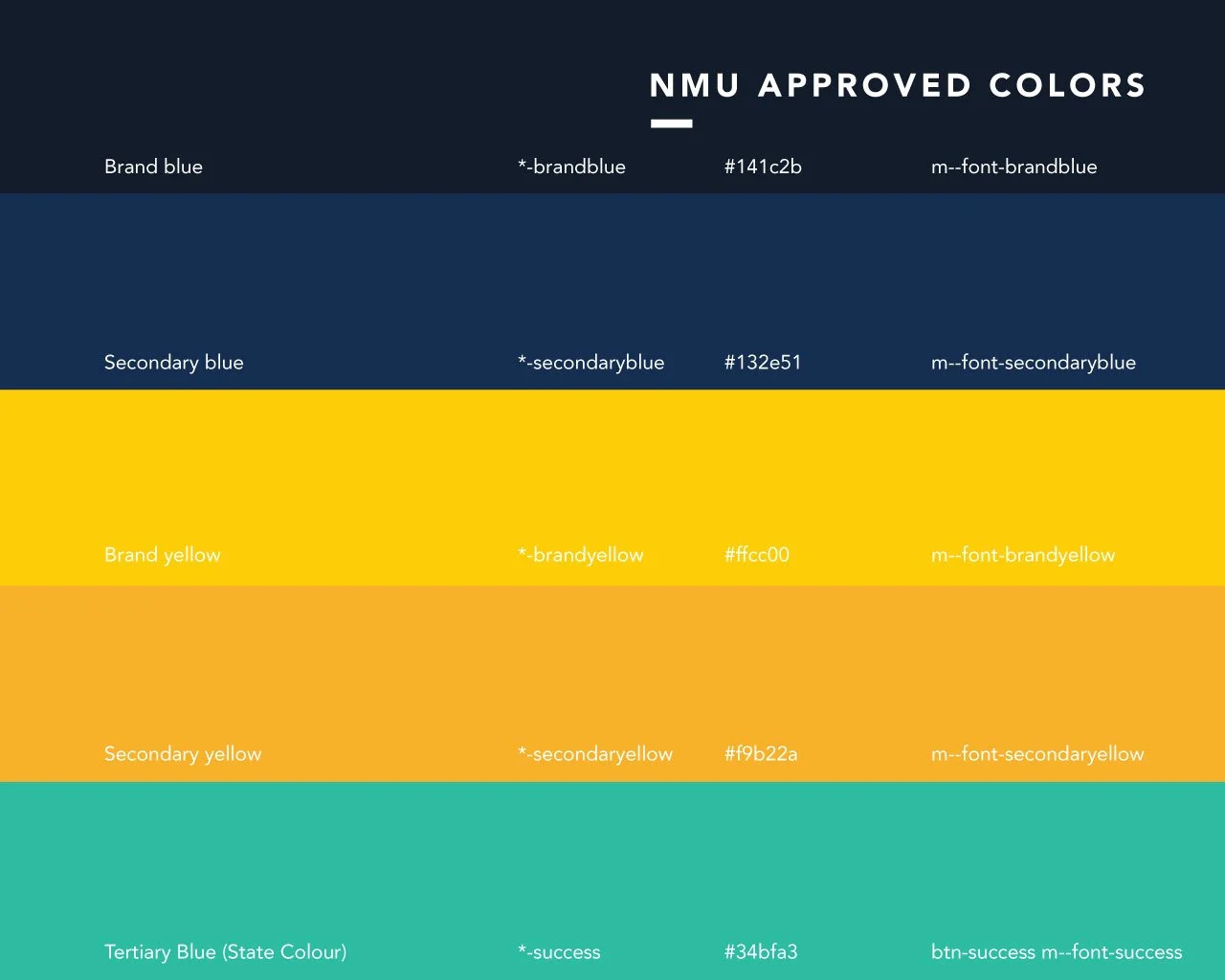Click the *-success class name

pos(559,952)
